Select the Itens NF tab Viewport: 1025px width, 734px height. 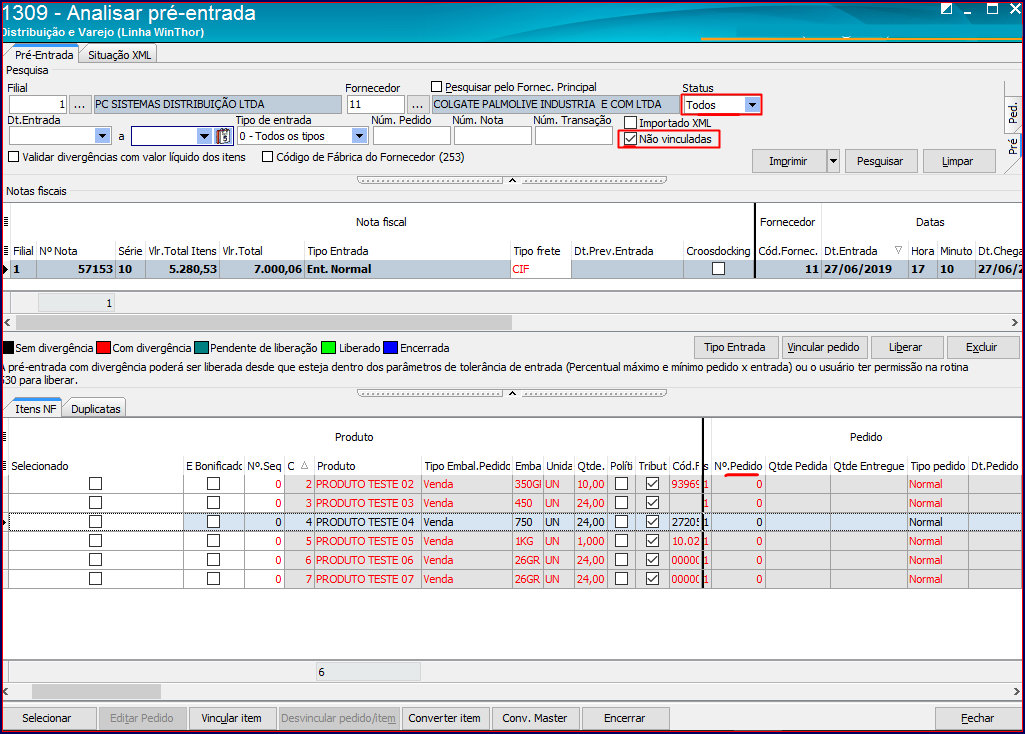35,409
